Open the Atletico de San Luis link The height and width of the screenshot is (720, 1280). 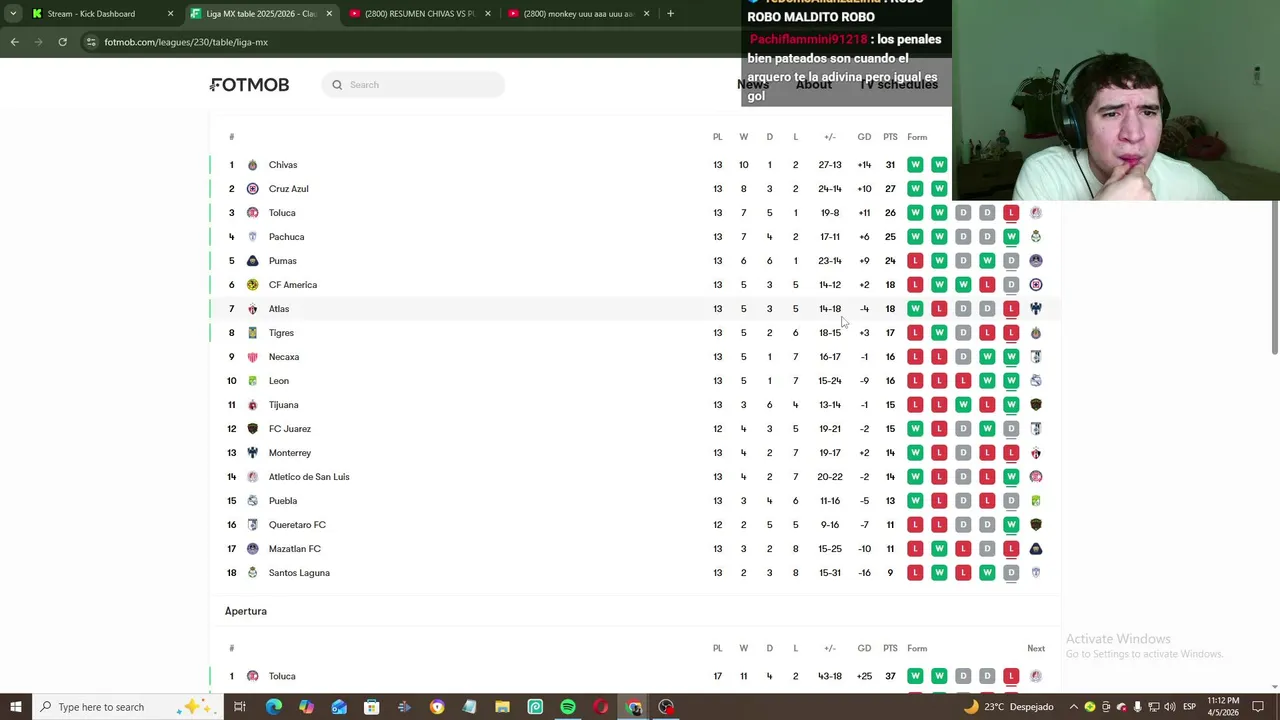309,477
